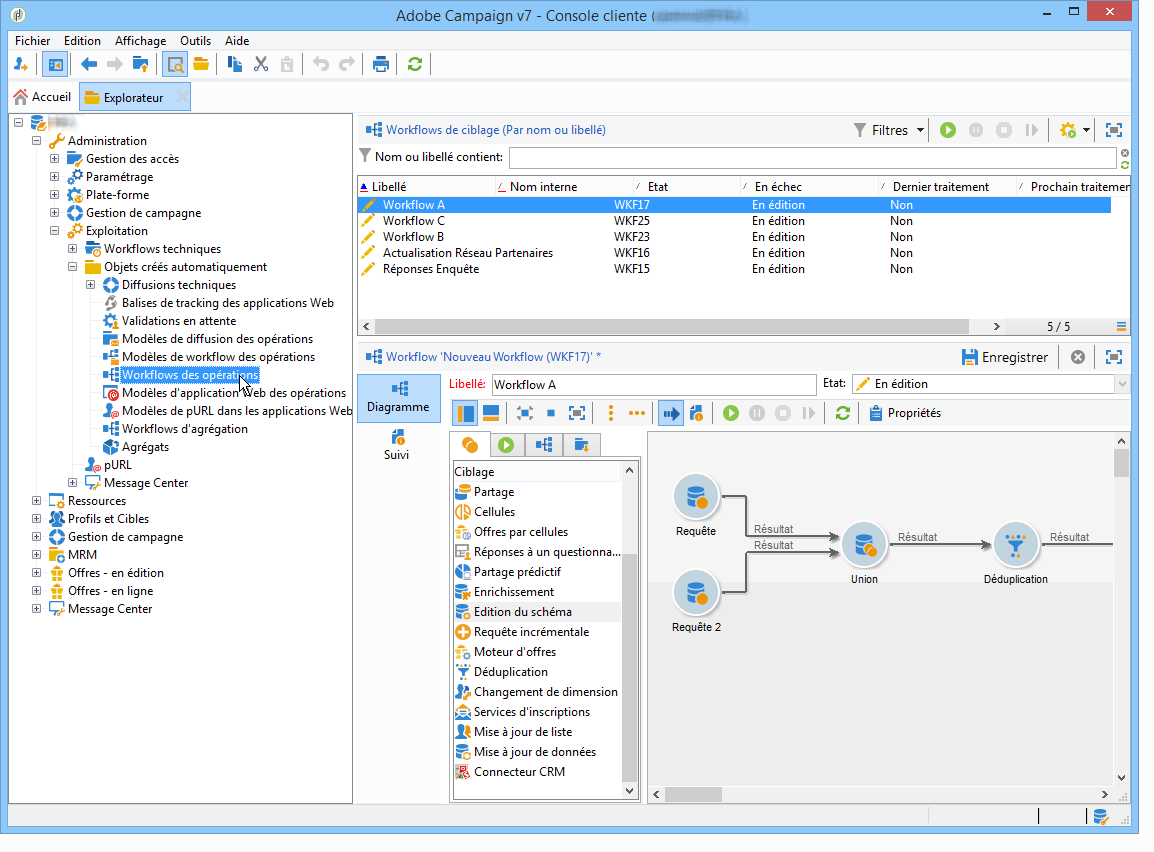This screenshot has width=1154, height=852.
Task: Open the Outils menu
Action: point(195,41)
